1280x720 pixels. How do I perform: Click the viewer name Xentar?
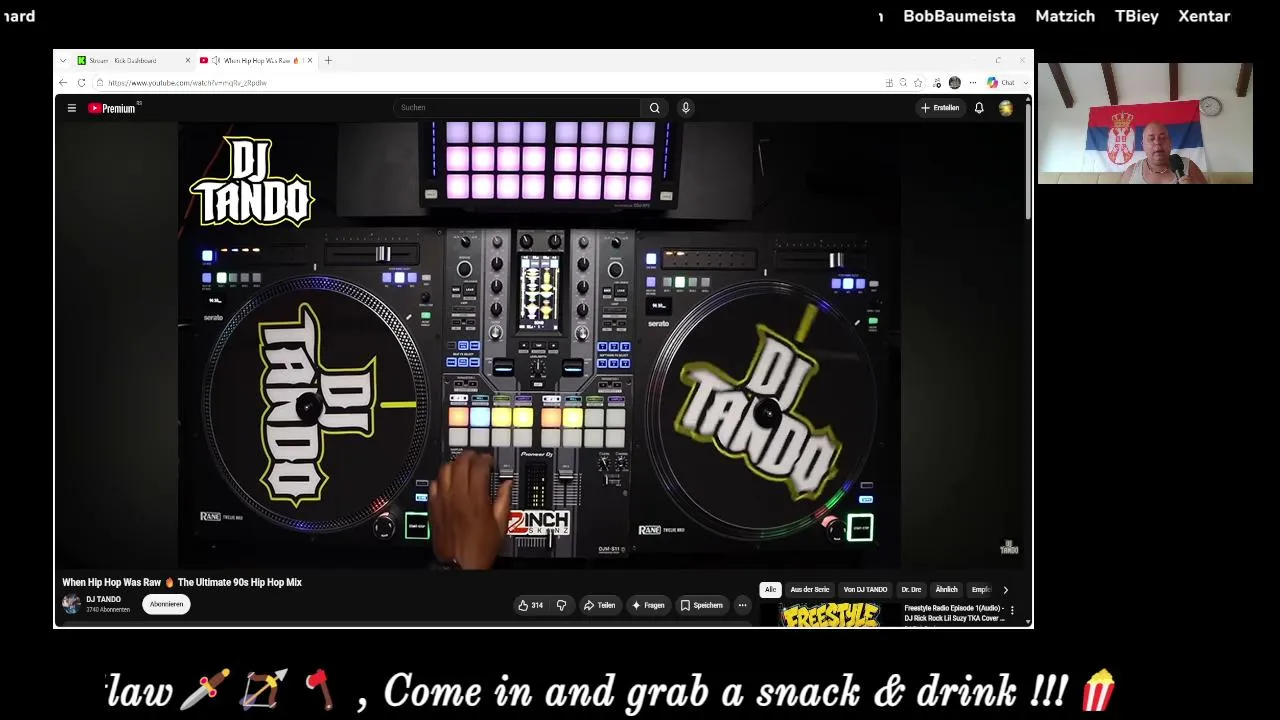[1204, 16]
